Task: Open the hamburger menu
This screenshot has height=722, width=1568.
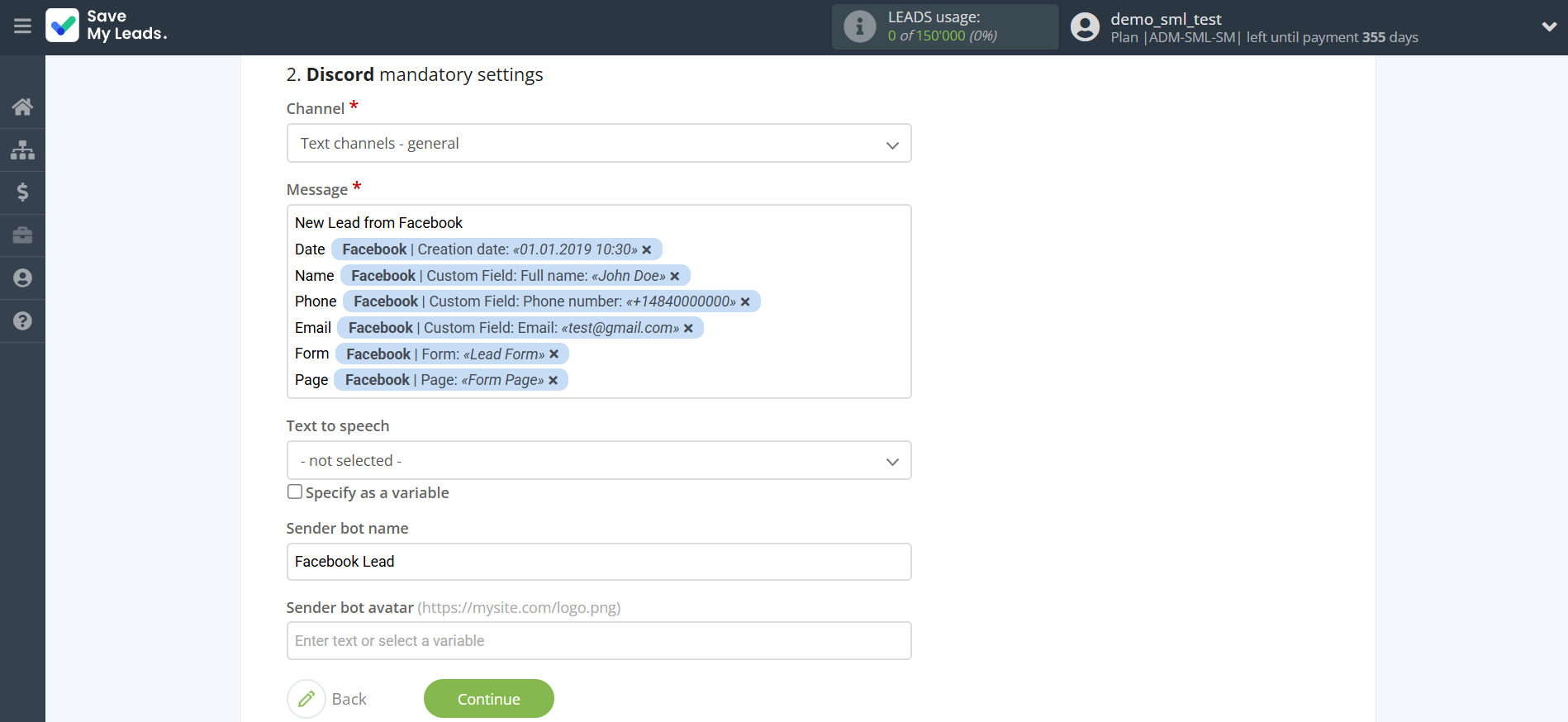Action: click(x=22, y=26)
